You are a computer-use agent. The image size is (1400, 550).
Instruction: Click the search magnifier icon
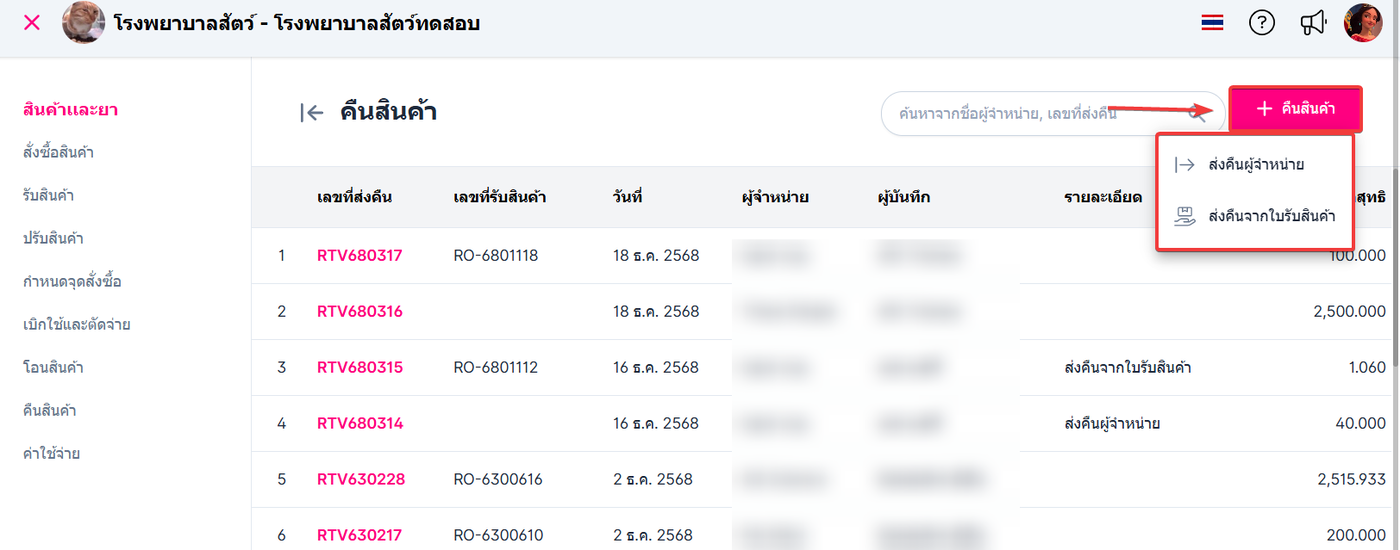(x=1196, y=114)
